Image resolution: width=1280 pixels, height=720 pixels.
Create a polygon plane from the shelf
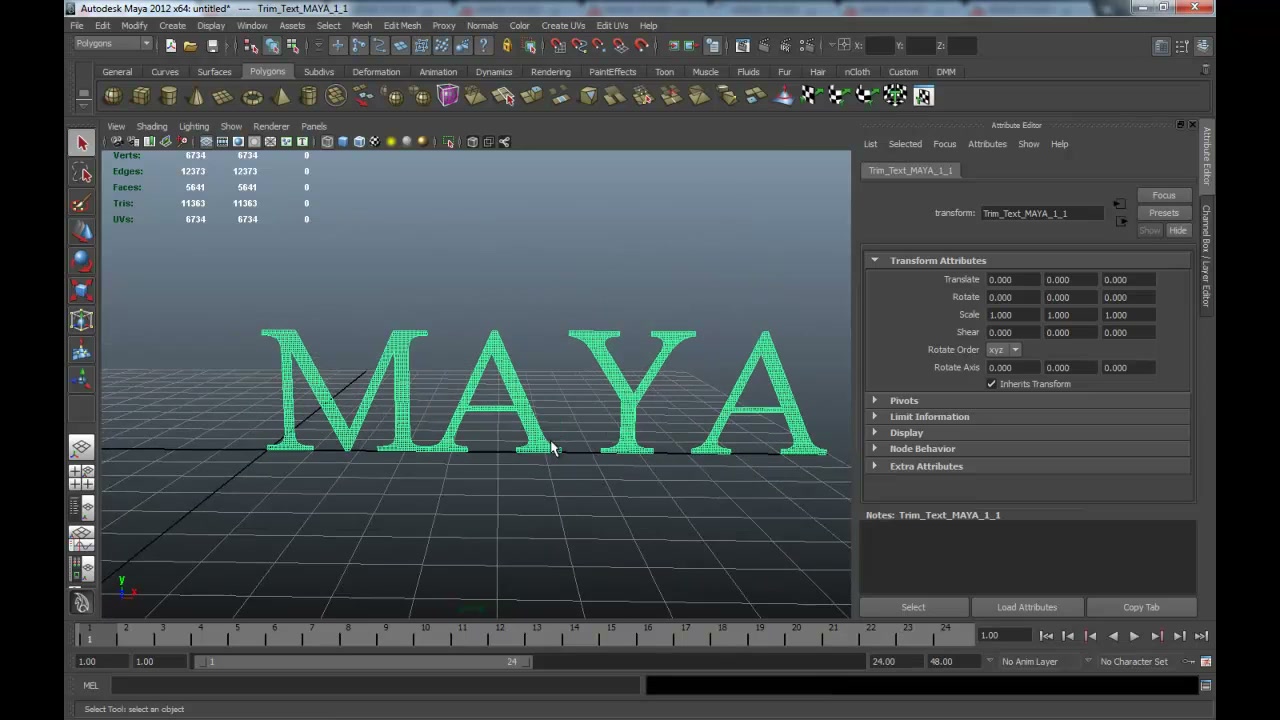click(224, 96)
